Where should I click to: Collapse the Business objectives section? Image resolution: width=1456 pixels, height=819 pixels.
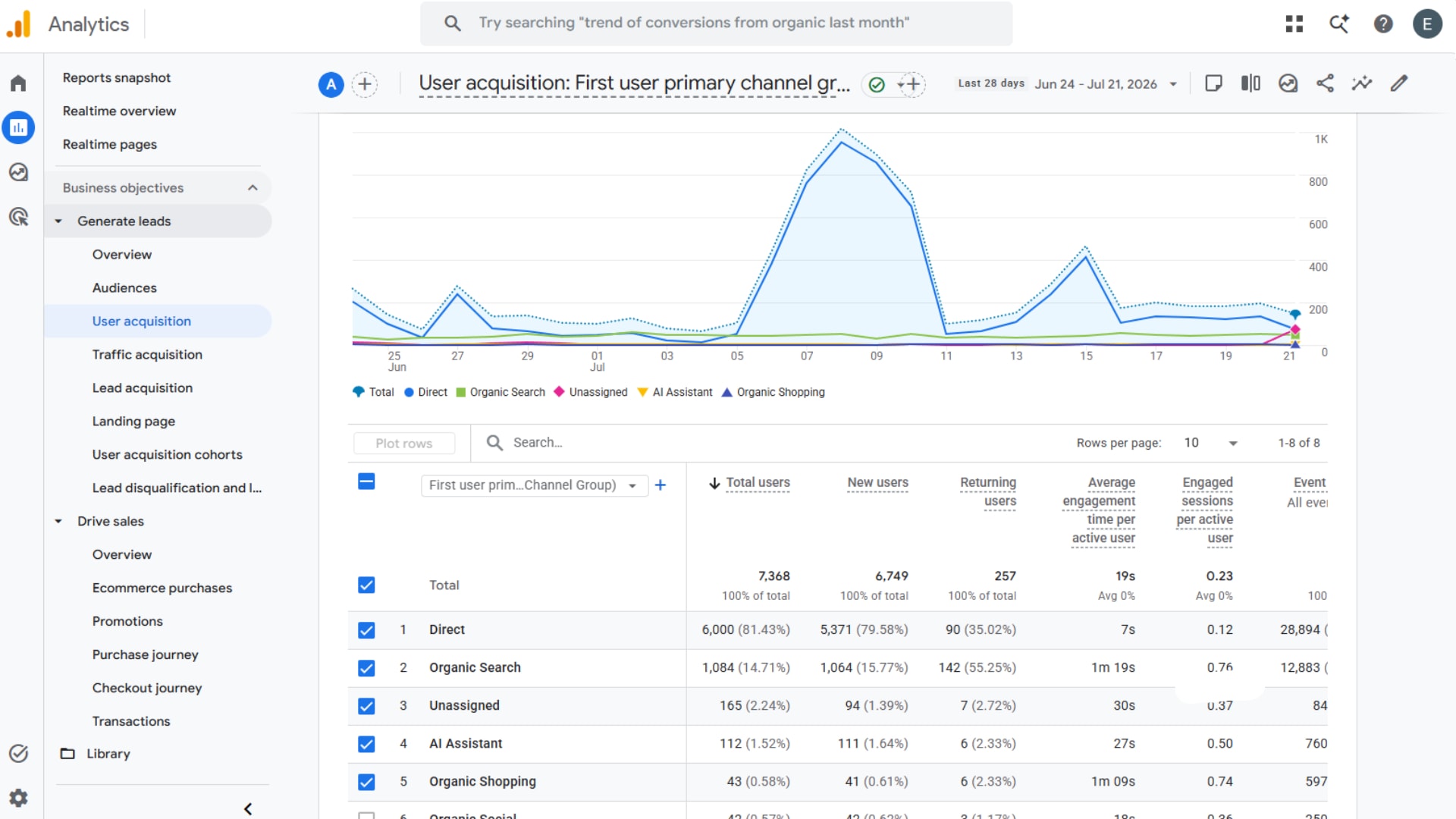pyautogui.click(x=253, y=188)
